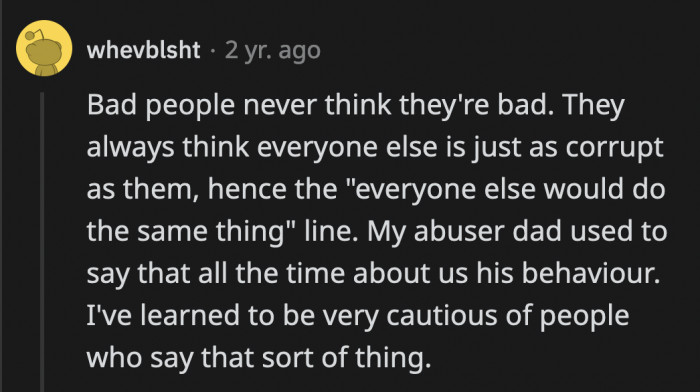The height and width of the screenshot is (392, 700).
Task: Open the whevblsht user profile link
Action: pos(143,50)
